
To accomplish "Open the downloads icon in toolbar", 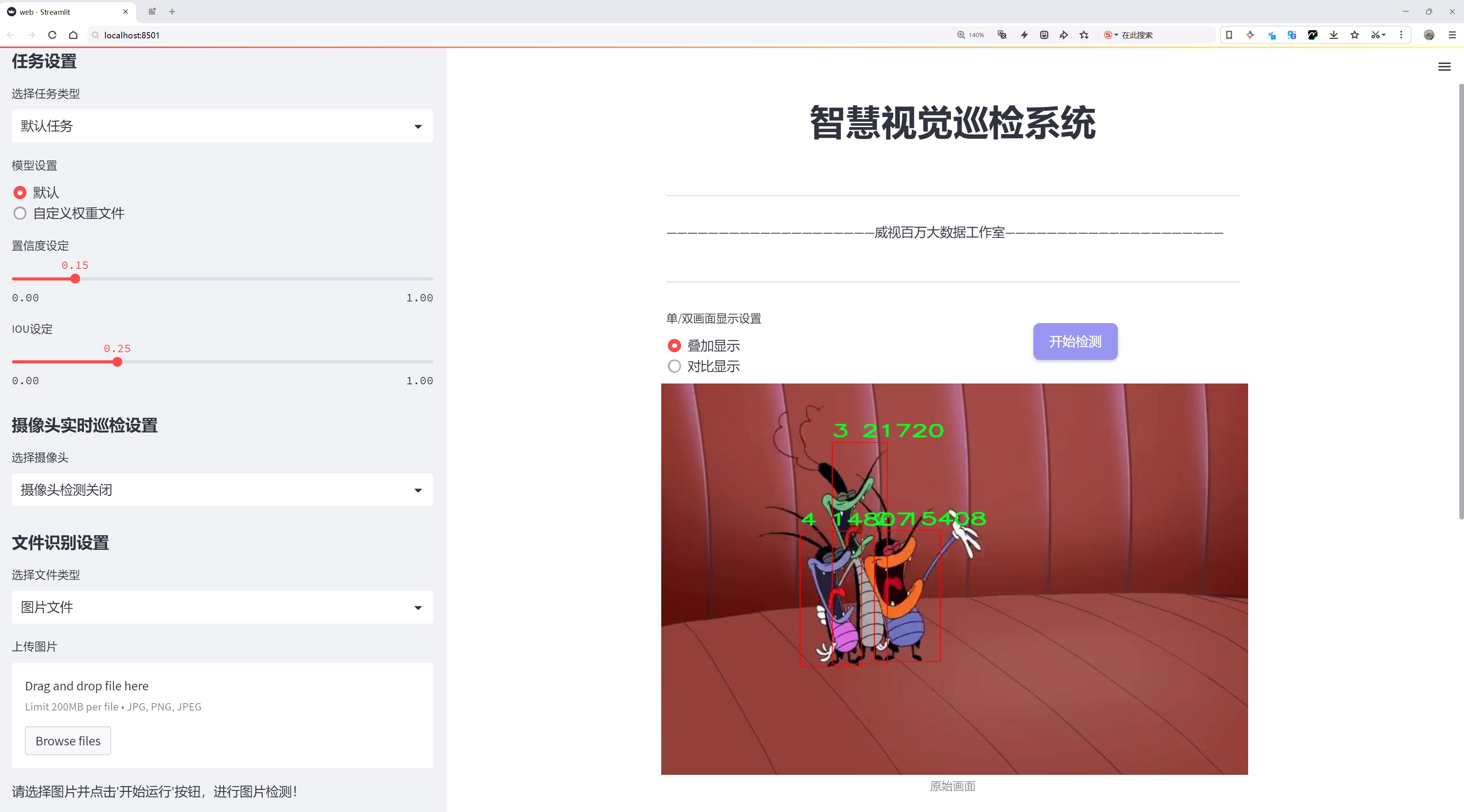I will pyautogui.click(x=1333, y=35).
